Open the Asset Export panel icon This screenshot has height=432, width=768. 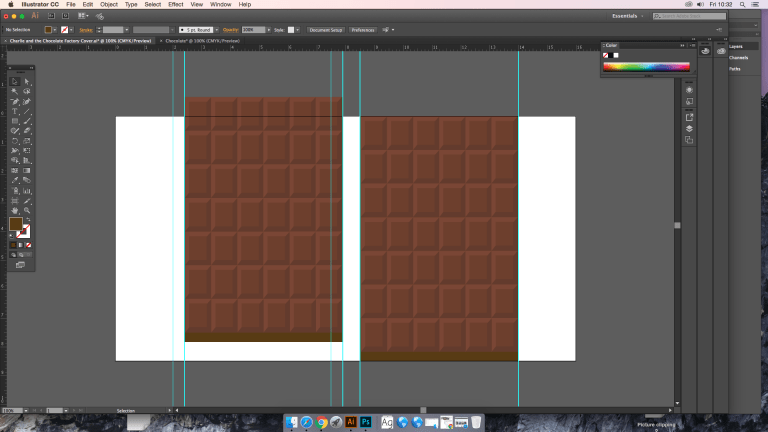pos(689,116)
